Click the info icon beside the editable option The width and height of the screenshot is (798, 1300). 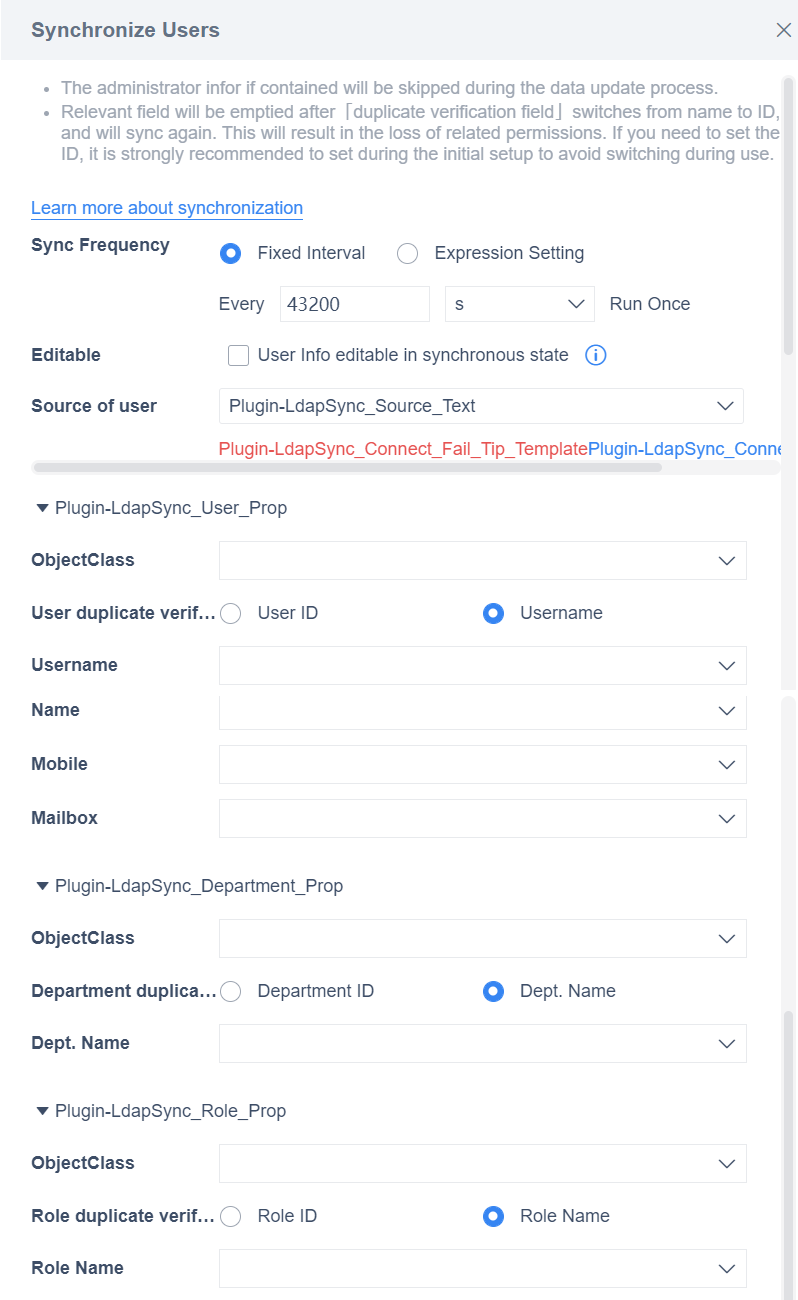(595, 355)
